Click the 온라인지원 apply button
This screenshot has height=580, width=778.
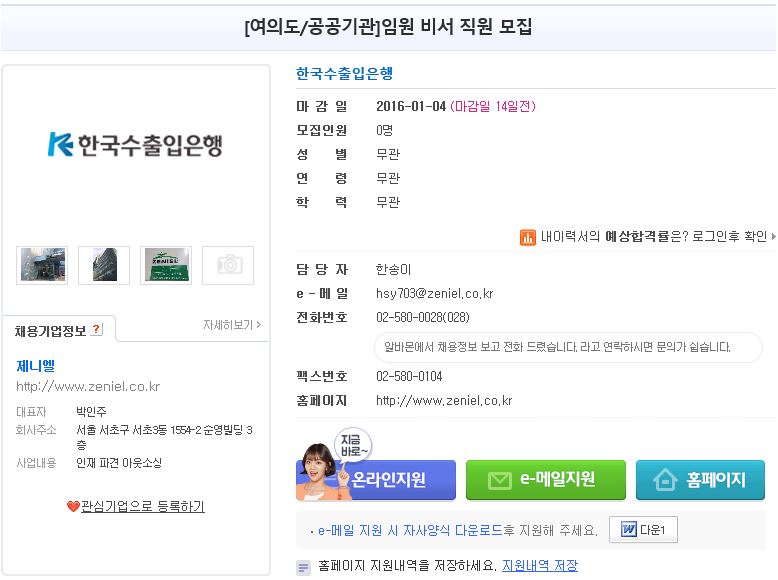click(x=376, y=479)
